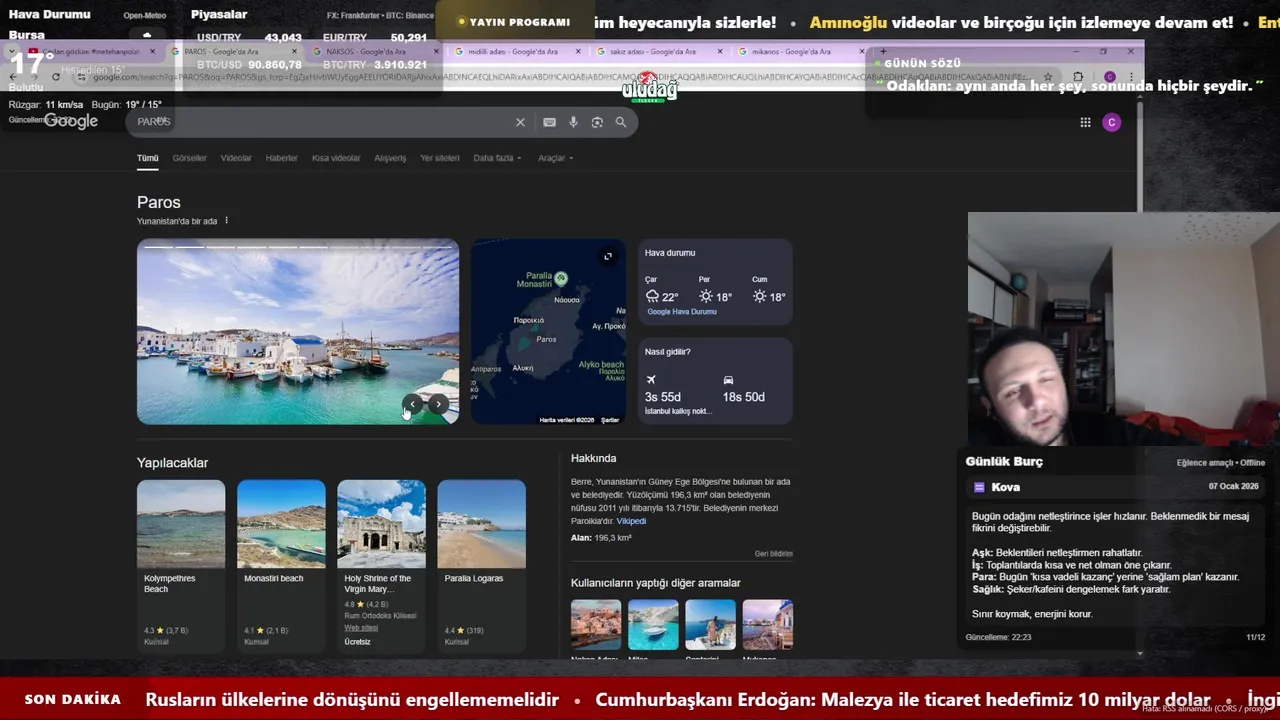Image resolution: width=1280 pixels, height=720 pixels.
Task: Open the Alışveriş results filter
Action: click(390, 158)
